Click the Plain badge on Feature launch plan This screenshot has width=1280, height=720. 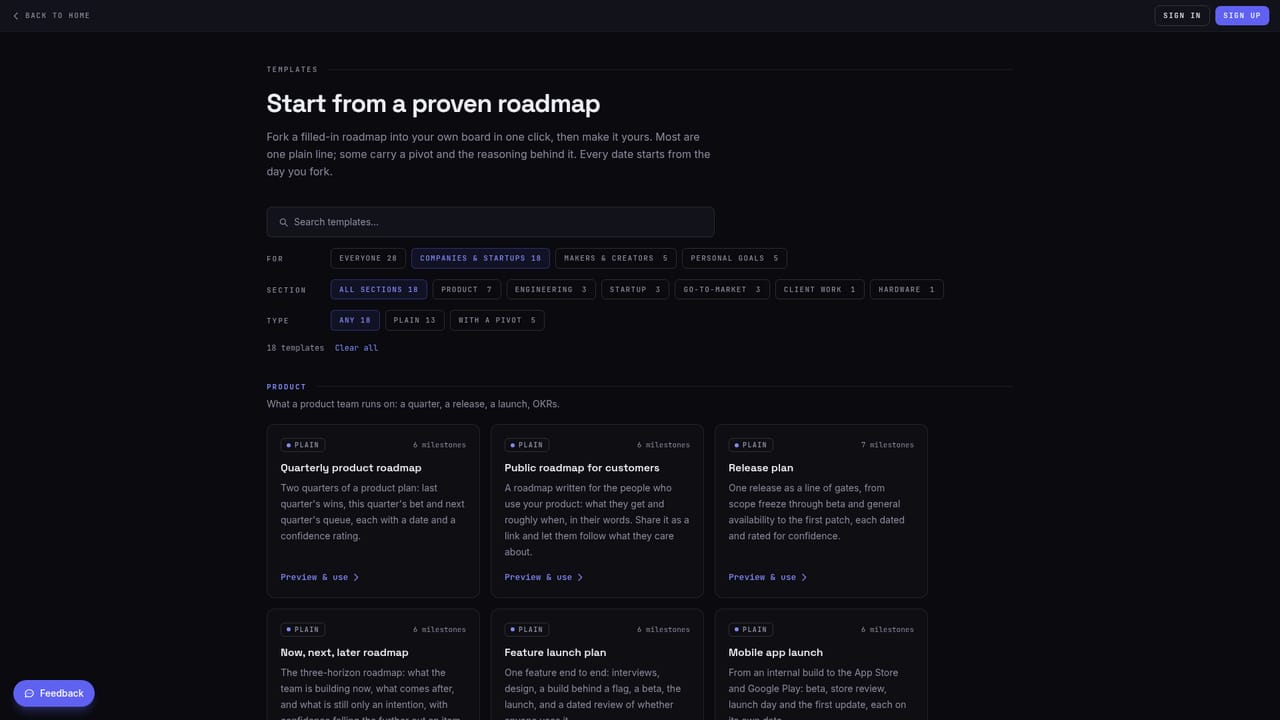(x=527, y=630)
